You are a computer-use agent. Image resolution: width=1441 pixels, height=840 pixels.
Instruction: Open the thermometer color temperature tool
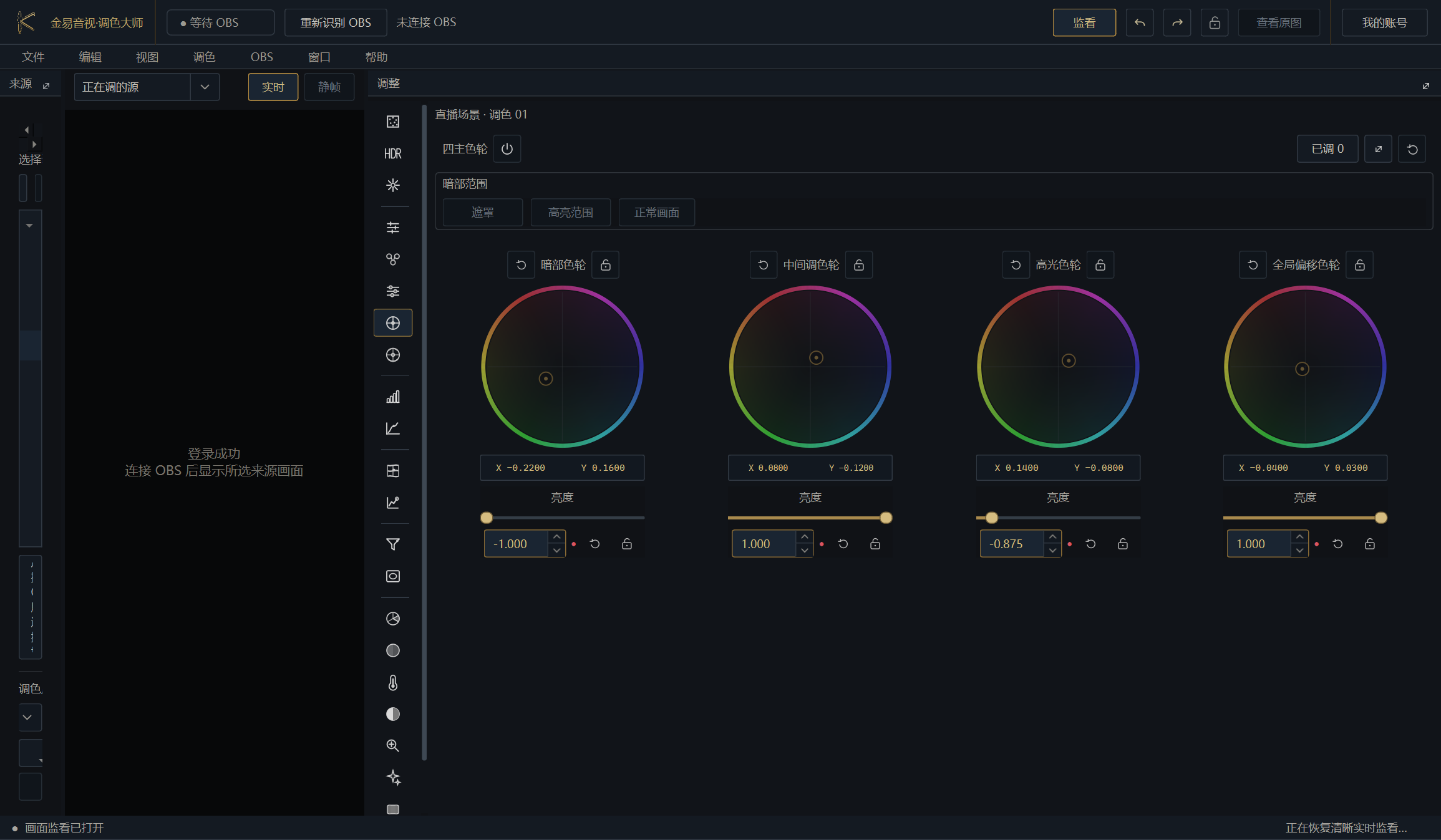[393, 683]
